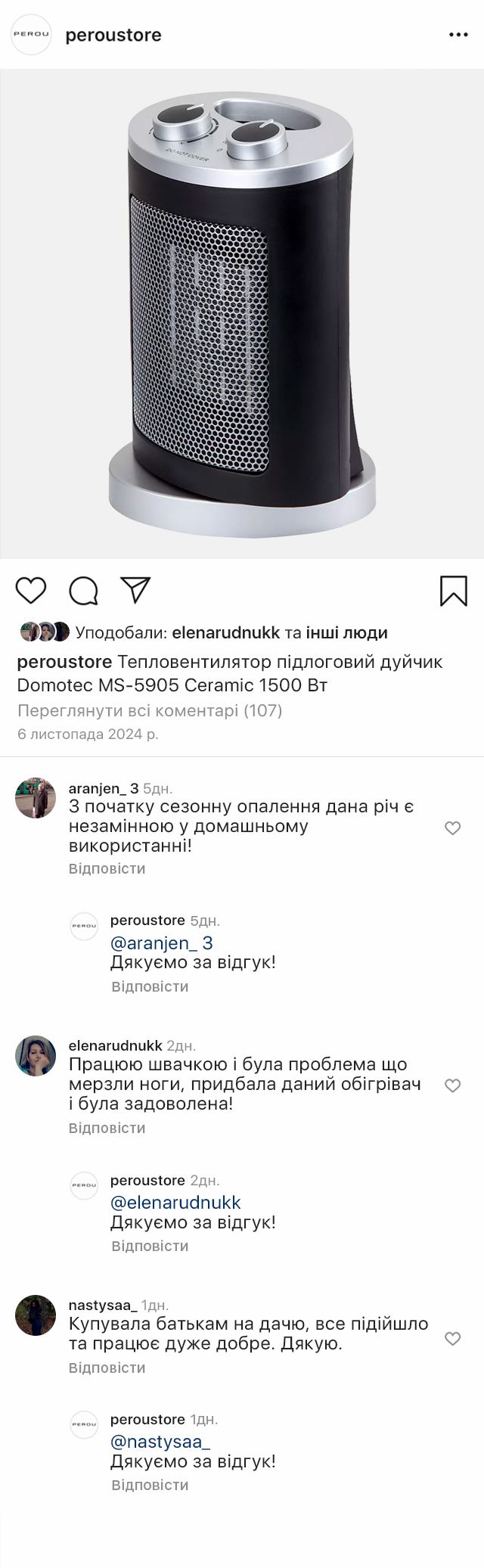This screenshot has width=484, height=1568.
Task: Save post with bookmark icon
Action: (454, 591)
